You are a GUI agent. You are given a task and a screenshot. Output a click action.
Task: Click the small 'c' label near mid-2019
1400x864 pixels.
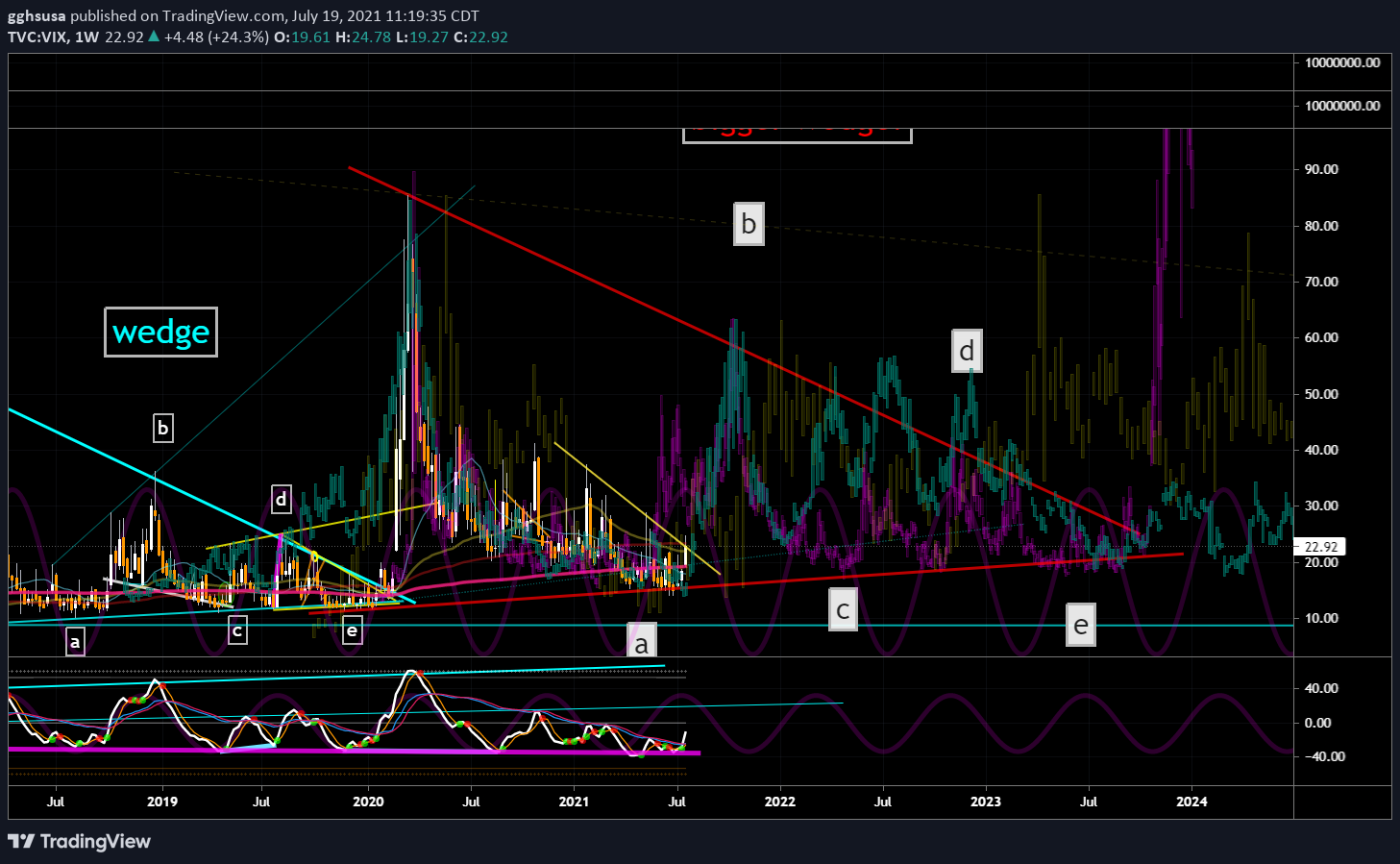point(236,630)
